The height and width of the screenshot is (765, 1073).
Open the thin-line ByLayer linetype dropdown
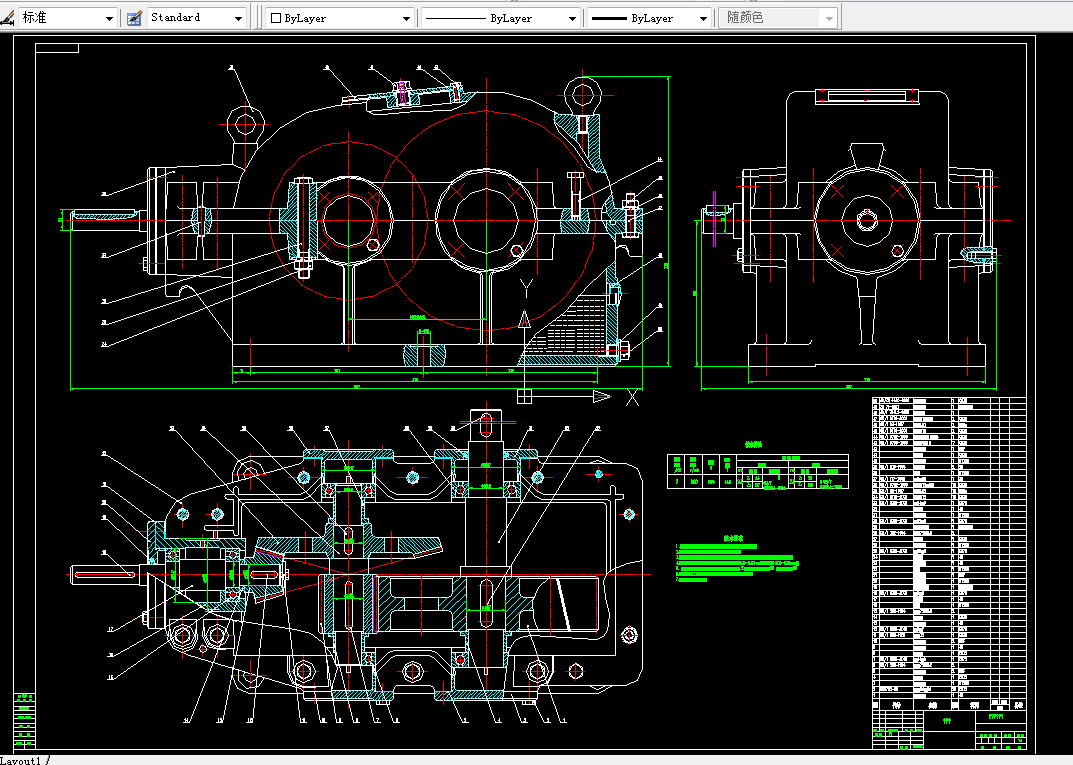click(x=500, y=18)
